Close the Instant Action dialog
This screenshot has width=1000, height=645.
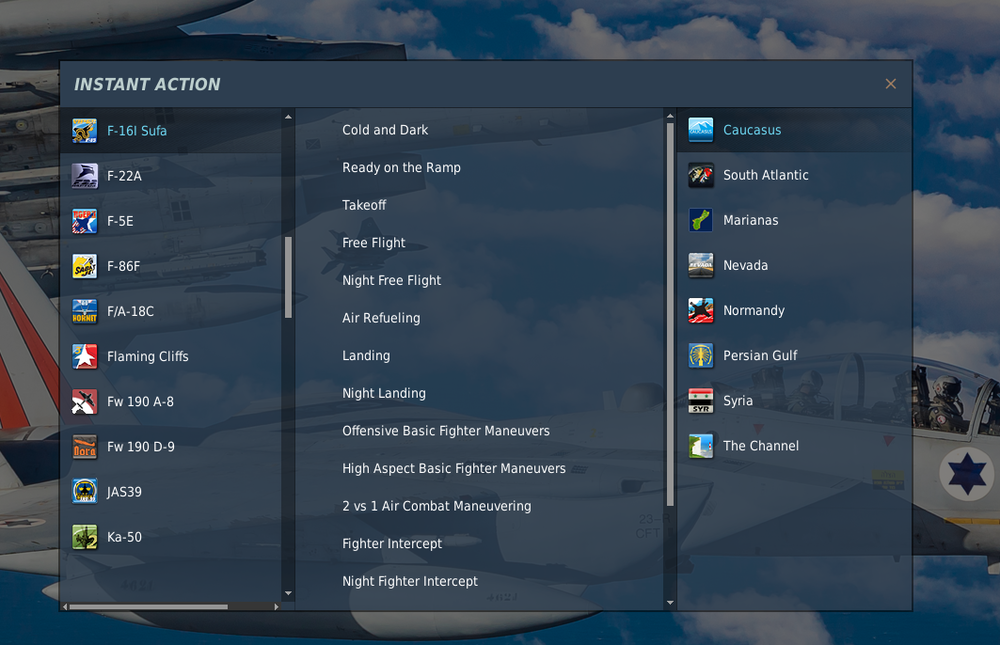click(x=890, y=84)
